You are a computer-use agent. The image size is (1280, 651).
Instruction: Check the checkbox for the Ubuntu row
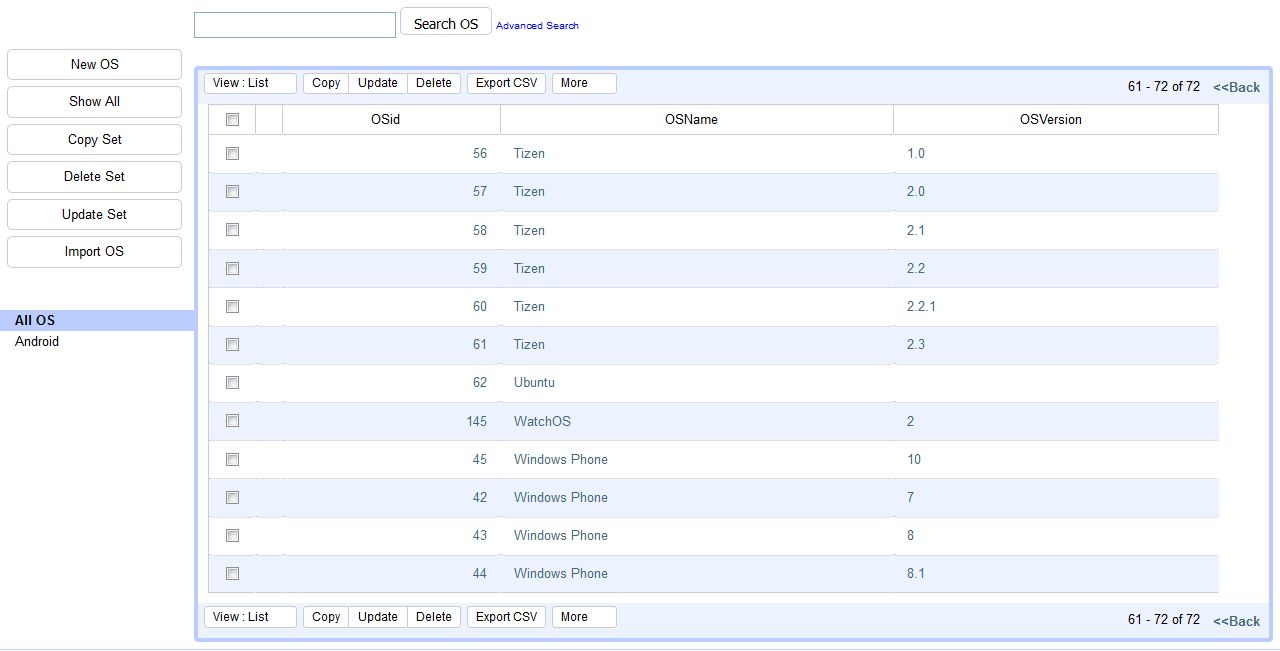[233, 382]
